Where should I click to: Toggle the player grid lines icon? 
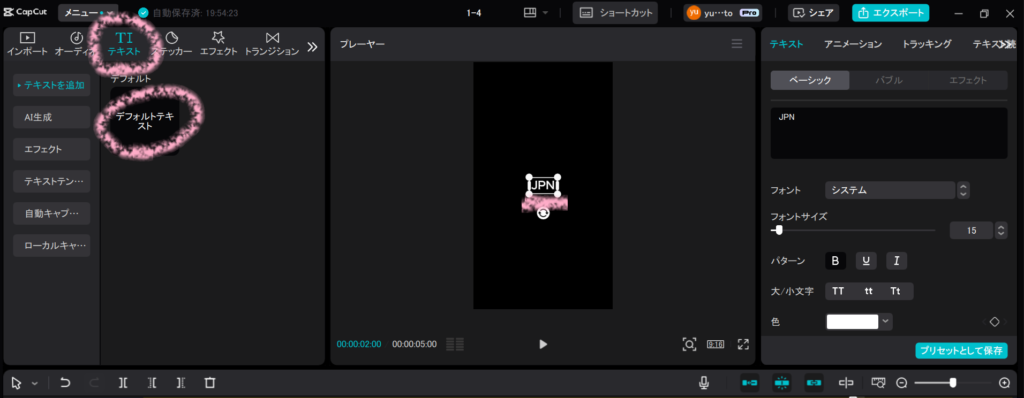click(455, 344)
